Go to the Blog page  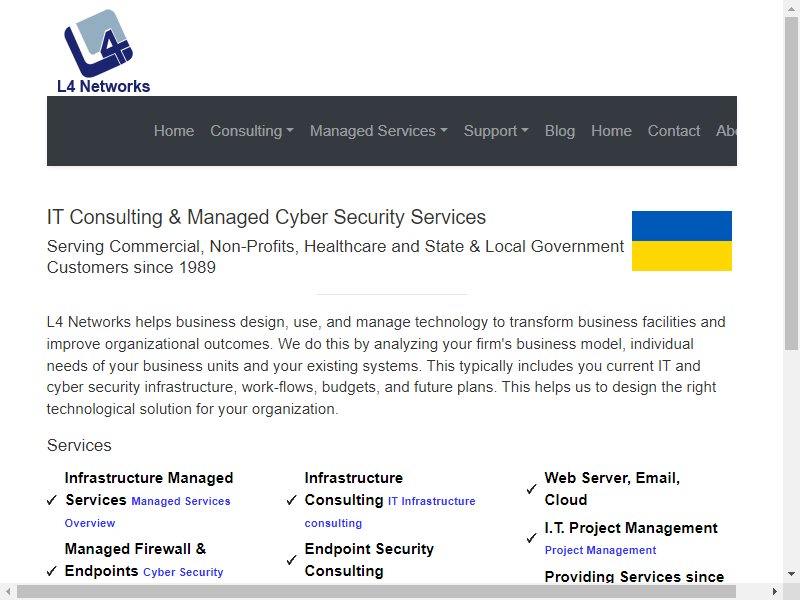click(x=560, y=131)
